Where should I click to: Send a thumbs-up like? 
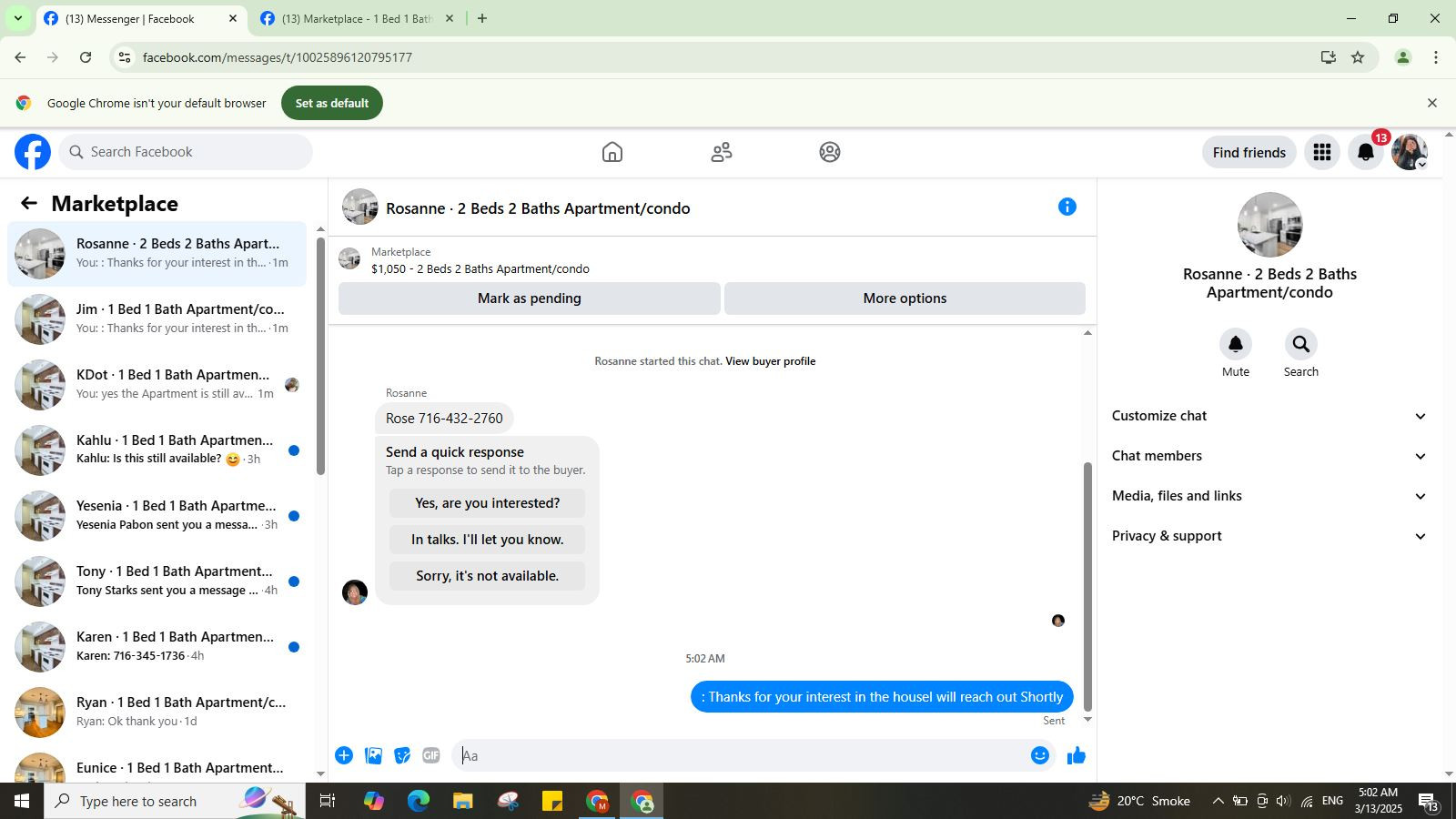(1077, 755)
